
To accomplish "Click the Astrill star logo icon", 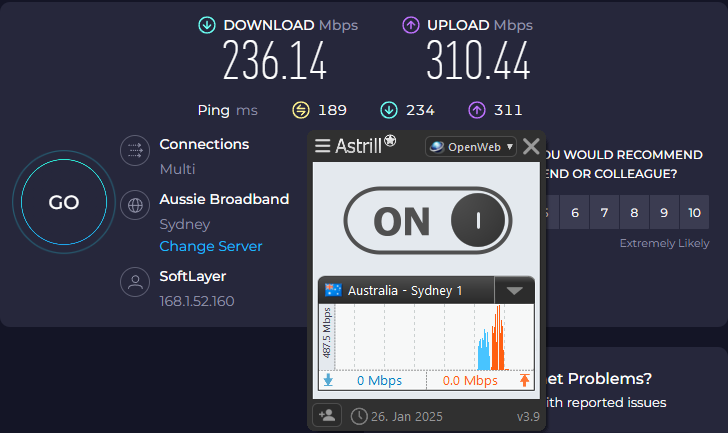I will tap(390, 140).
